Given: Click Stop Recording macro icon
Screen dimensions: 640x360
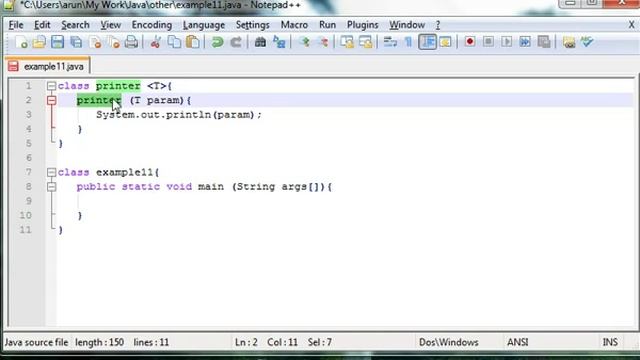Looking at the screenshot, I should point(488,42).
